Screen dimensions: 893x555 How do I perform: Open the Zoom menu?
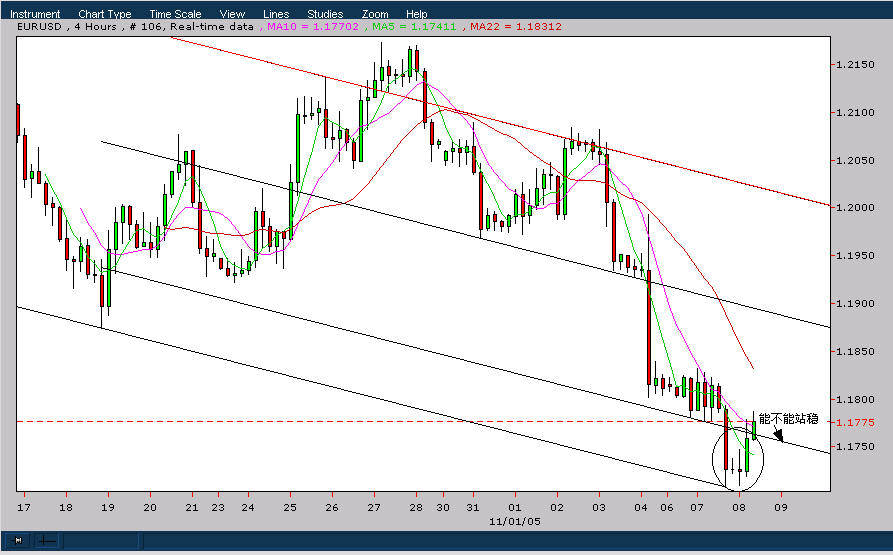(x=375, y=14)
